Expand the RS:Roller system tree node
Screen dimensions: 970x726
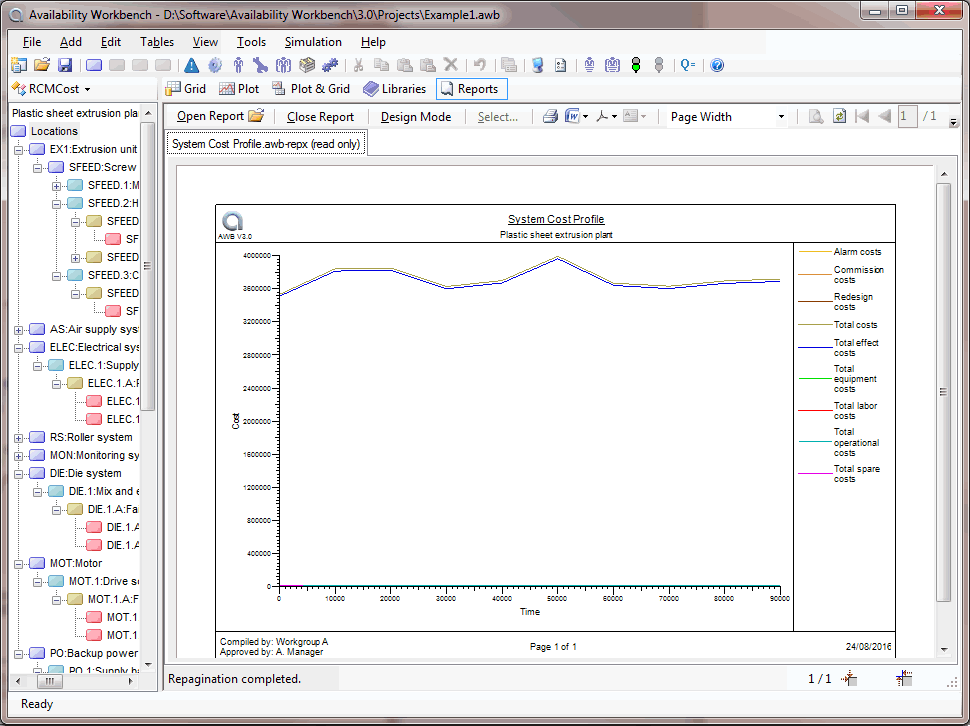coord(20,437)
